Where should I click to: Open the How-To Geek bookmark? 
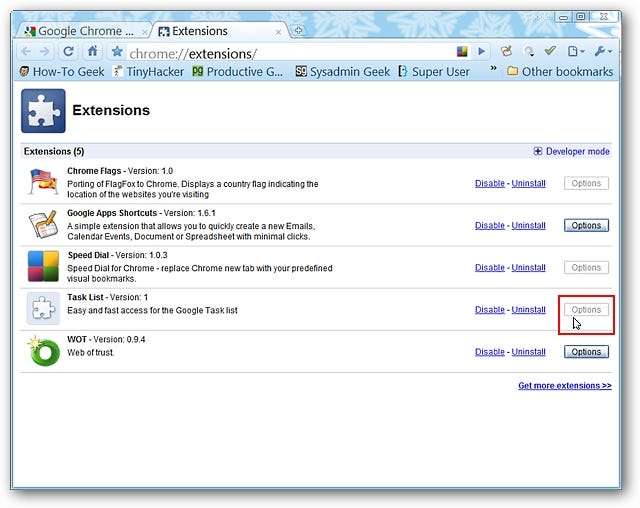point(62,72)
